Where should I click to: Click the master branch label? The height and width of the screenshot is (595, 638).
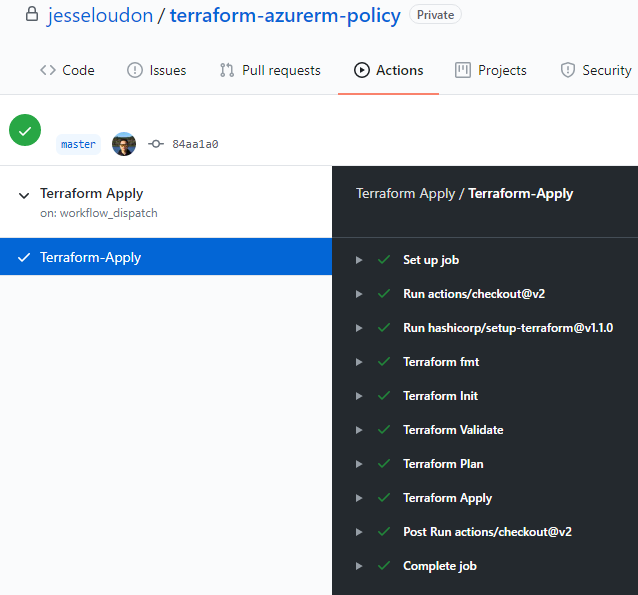pos(78,144)
